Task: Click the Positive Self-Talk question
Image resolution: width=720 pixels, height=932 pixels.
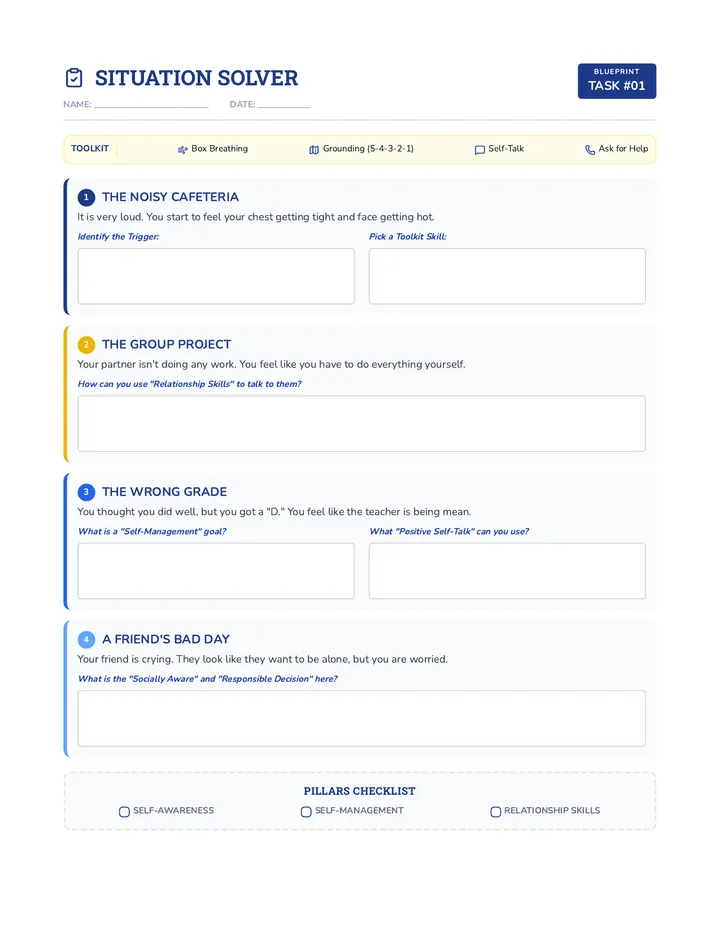Action: [449, 531]
